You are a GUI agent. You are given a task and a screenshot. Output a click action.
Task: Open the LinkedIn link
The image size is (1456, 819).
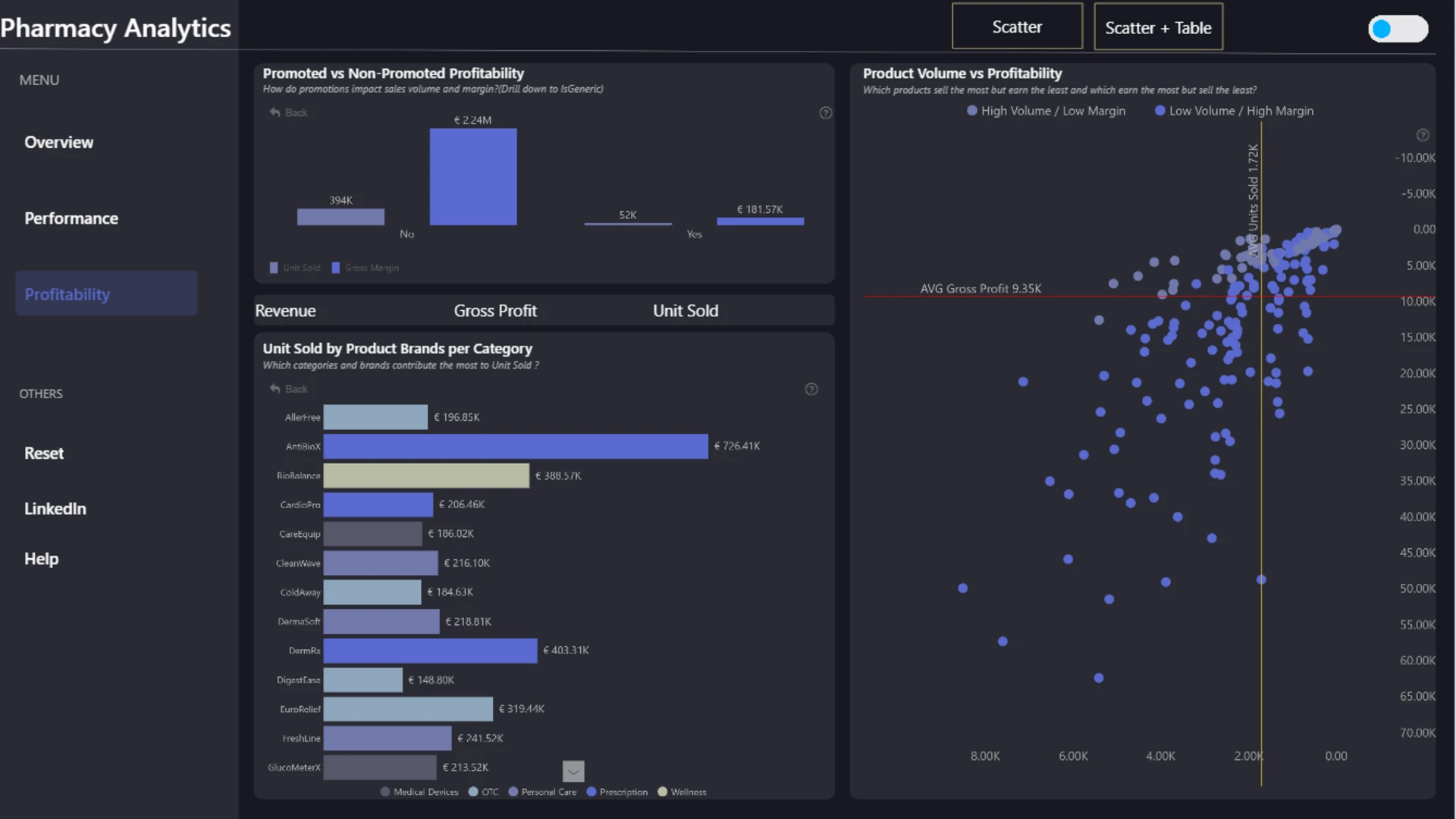[x=55, y=509]
